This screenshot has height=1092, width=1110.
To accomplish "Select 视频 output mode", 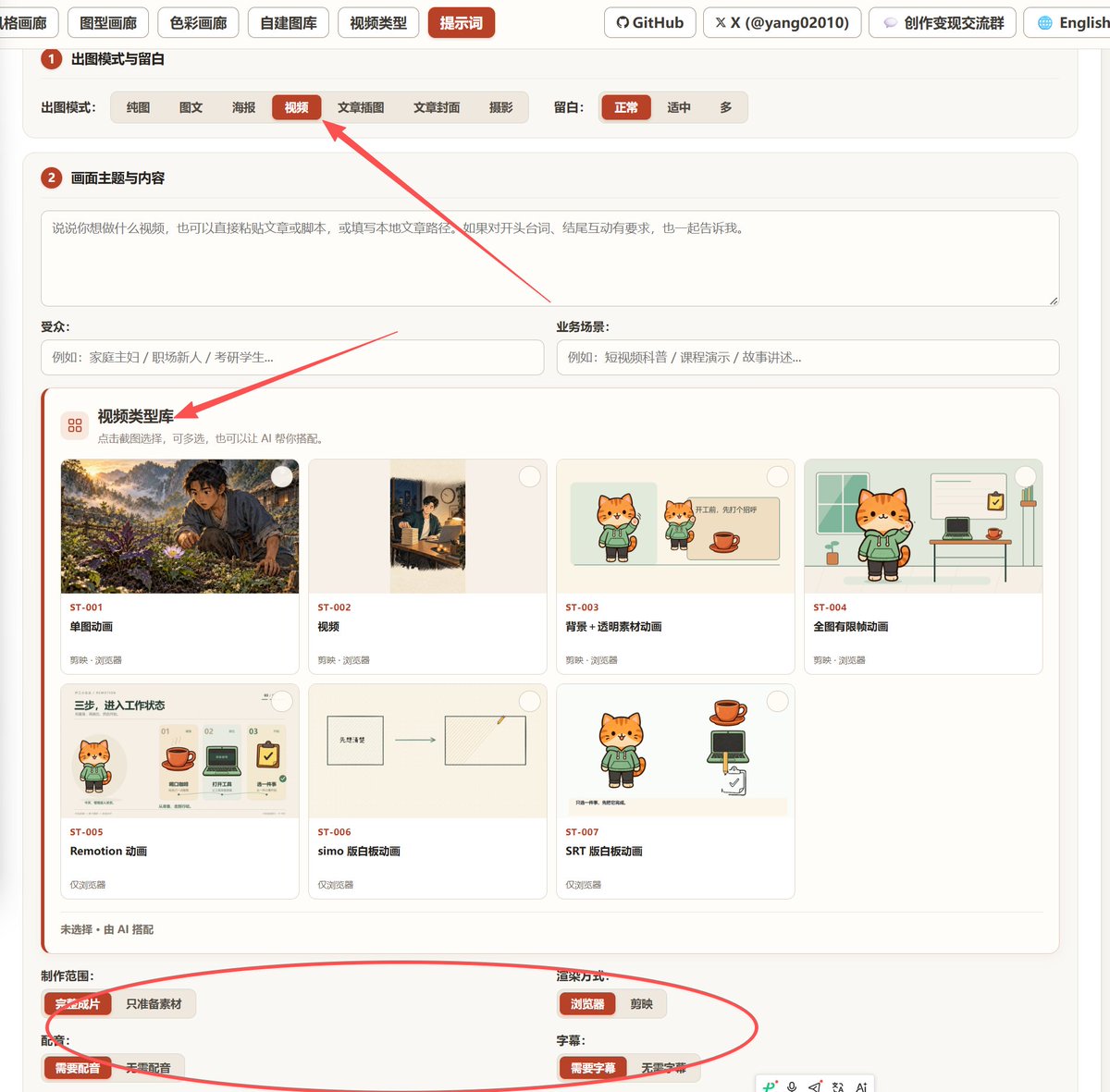I will coord(297,107).
